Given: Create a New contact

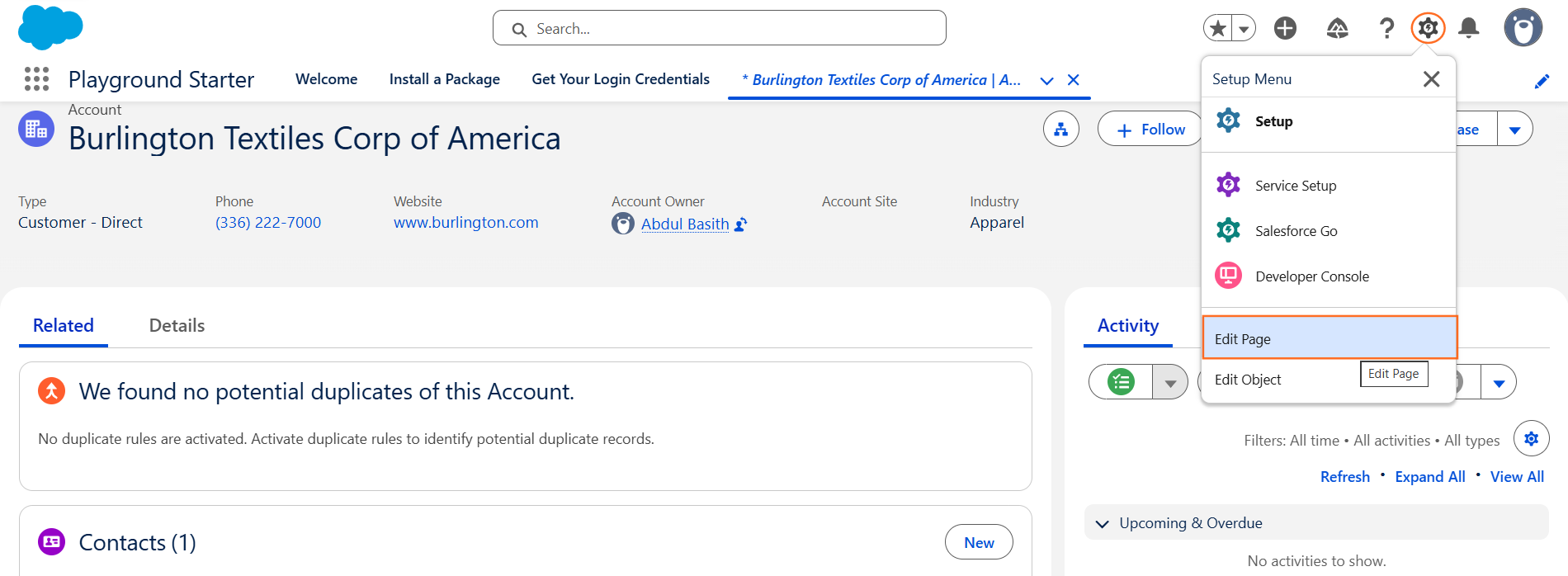Looking at the screenshot, I should (x=979, y=542).
